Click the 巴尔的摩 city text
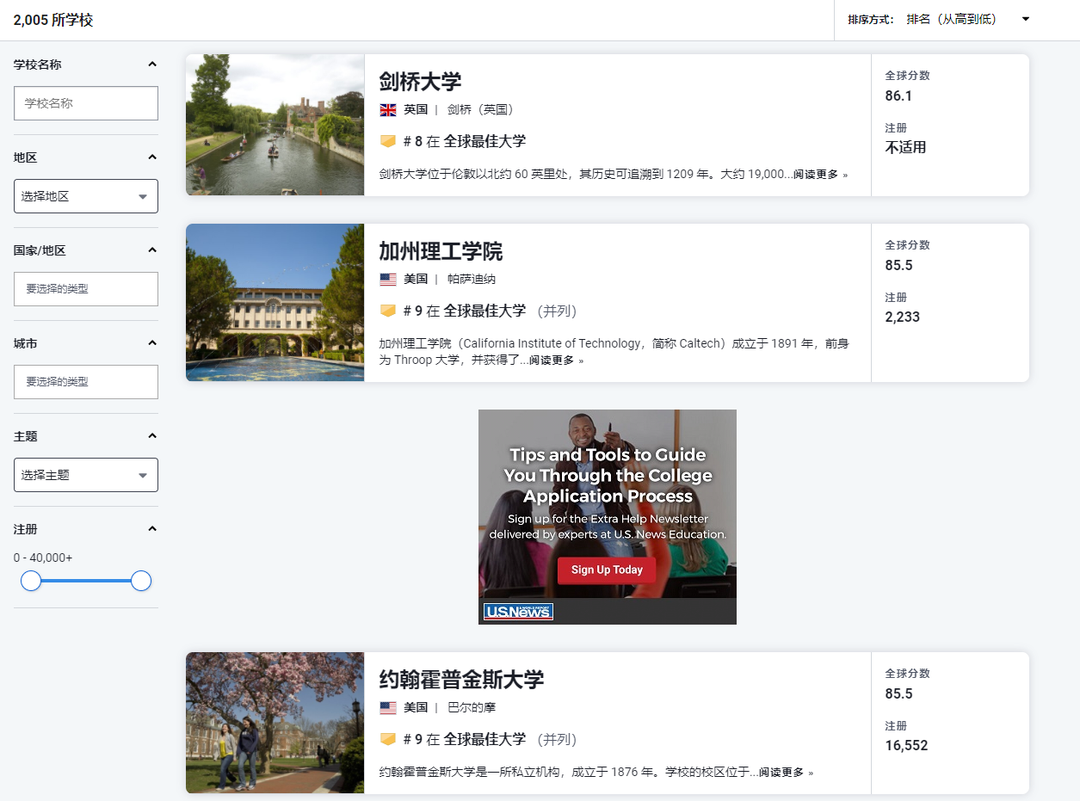The image size is (1080, 801). click(x=471, y=707)
